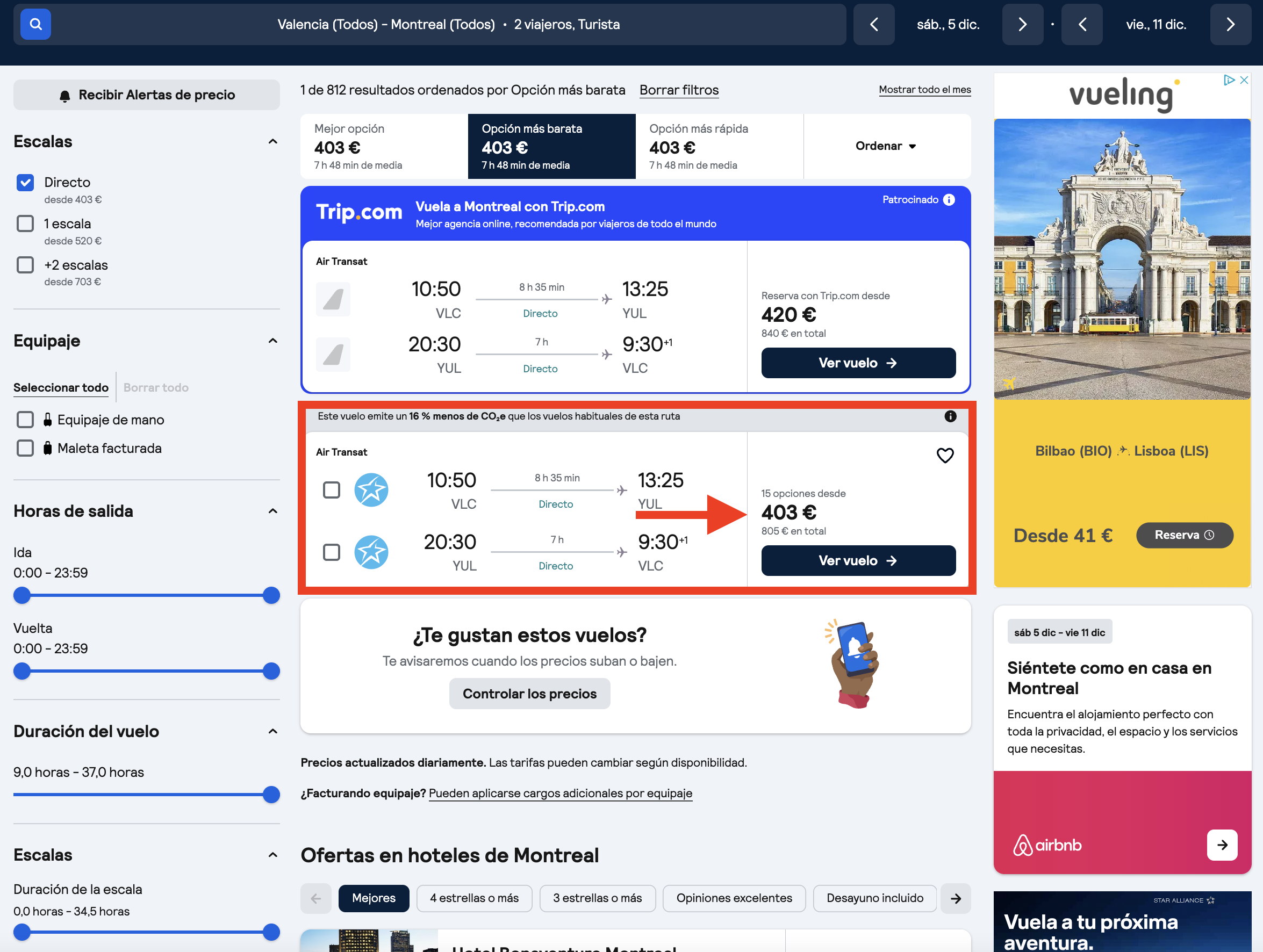Enable Equipaje de mano filter

point(25,420)
